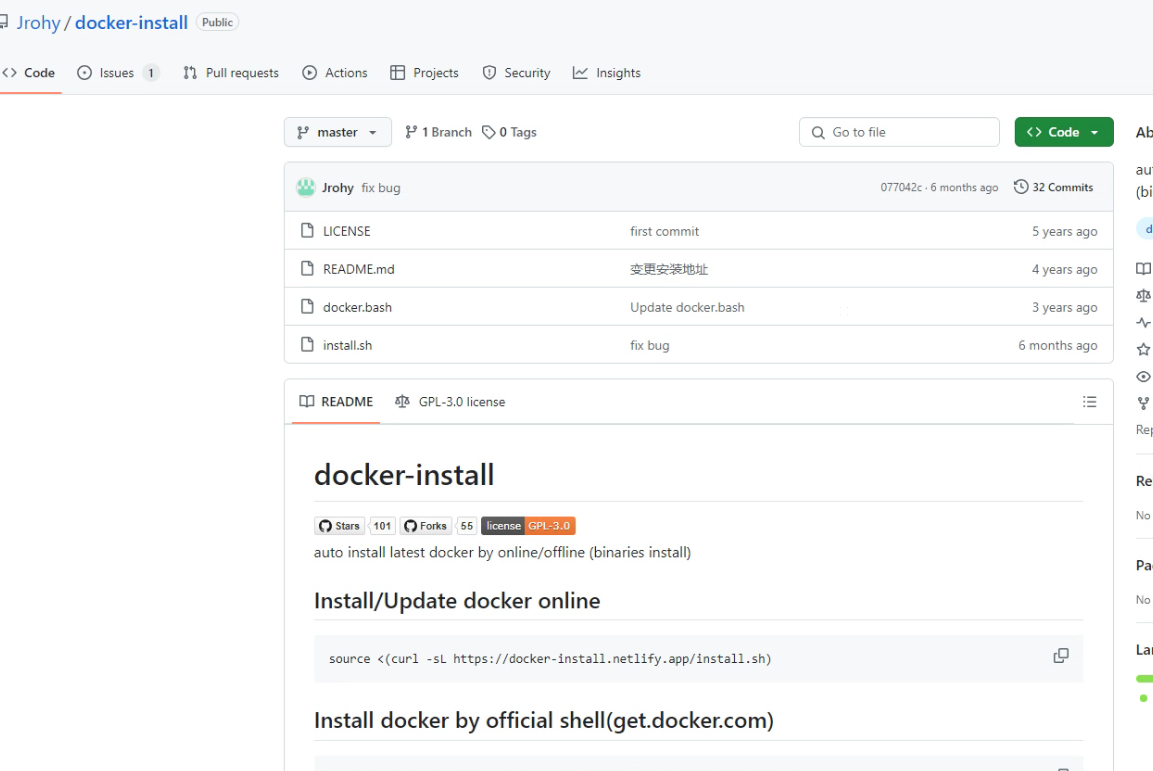
Task: Select the README tab
Action: tap(336, 402)
